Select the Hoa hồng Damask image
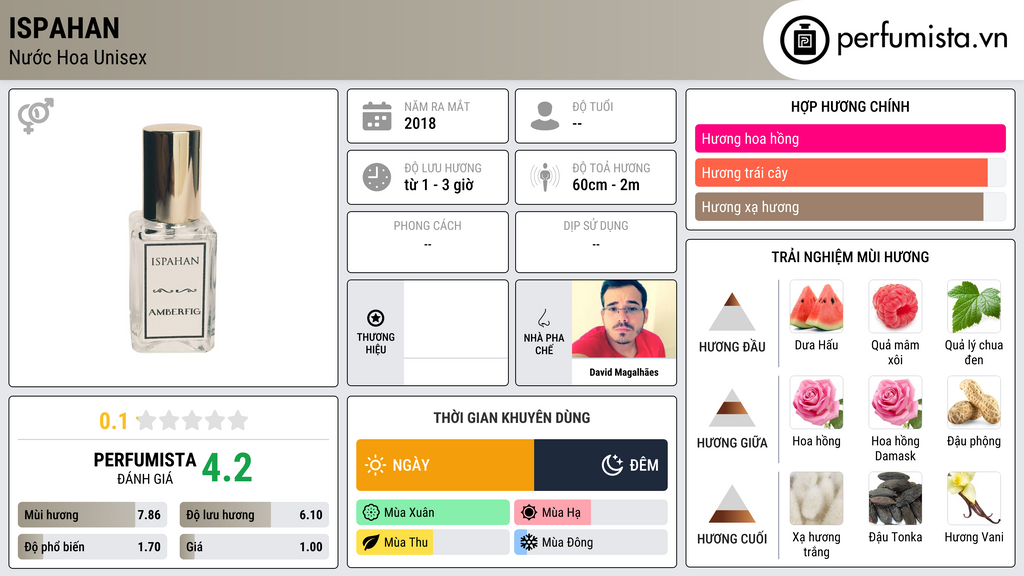 pos(895,402)
